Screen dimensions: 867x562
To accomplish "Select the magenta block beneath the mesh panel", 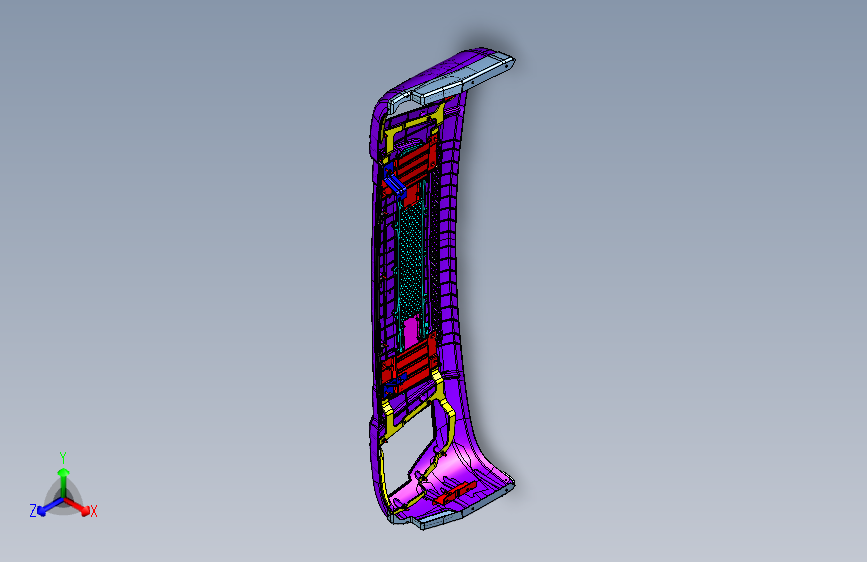I will pos(411,331).
